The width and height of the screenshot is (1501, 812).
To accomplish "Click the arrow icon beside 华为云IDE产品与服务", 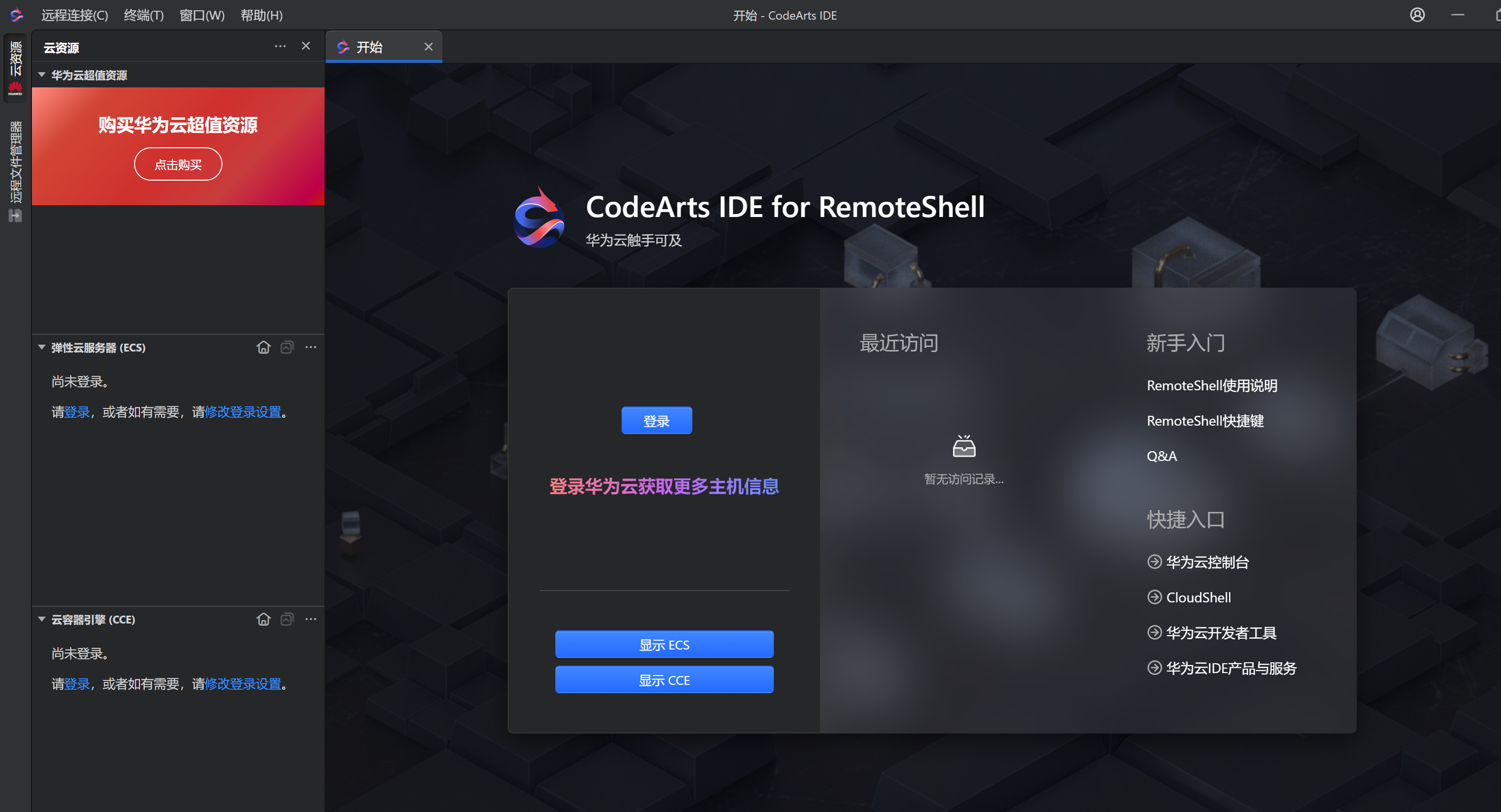I will (x=1154, y=668).
